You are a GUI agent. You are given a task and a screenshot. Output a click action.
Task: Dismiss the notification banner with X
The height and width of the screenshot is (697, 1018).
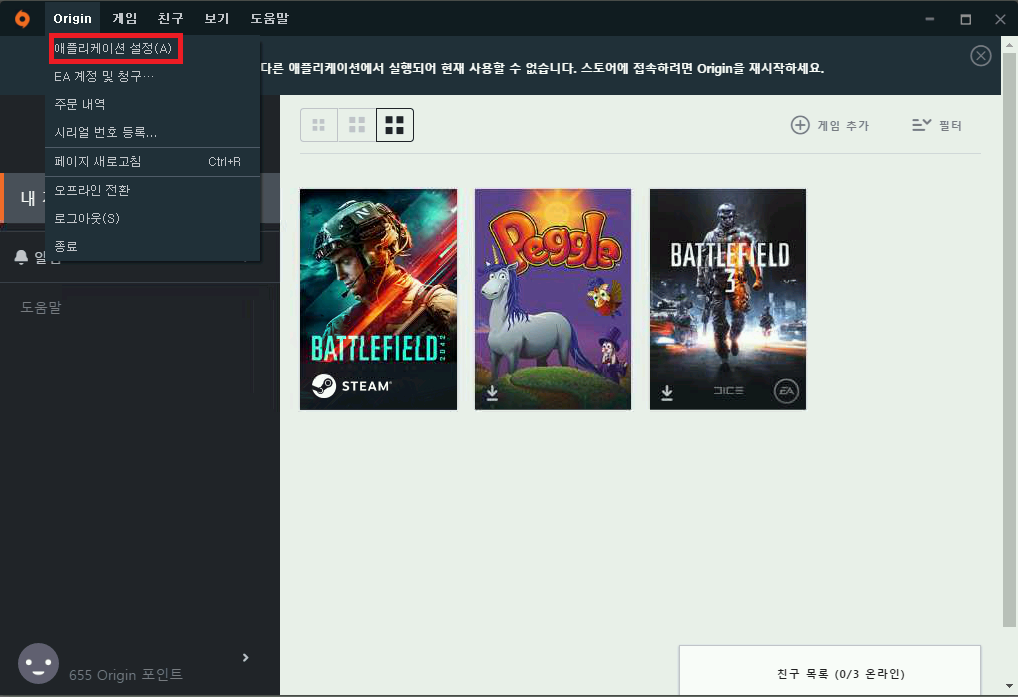click(x=980, y=56)
